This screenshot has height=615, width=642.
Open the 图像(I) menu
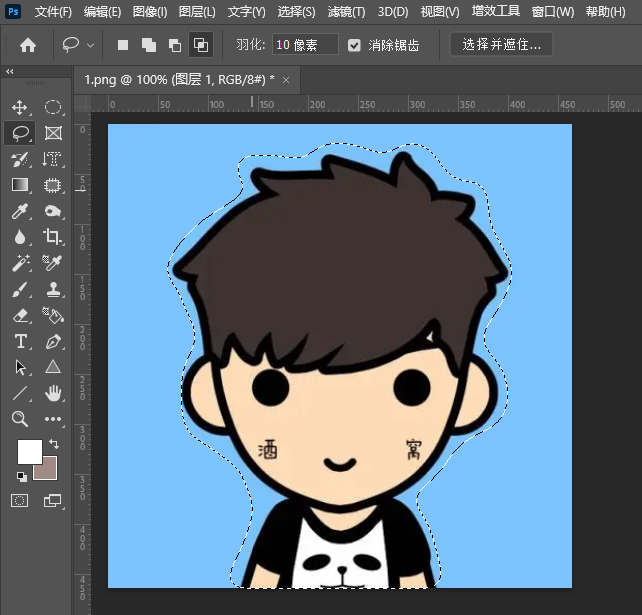coord(150,12)
